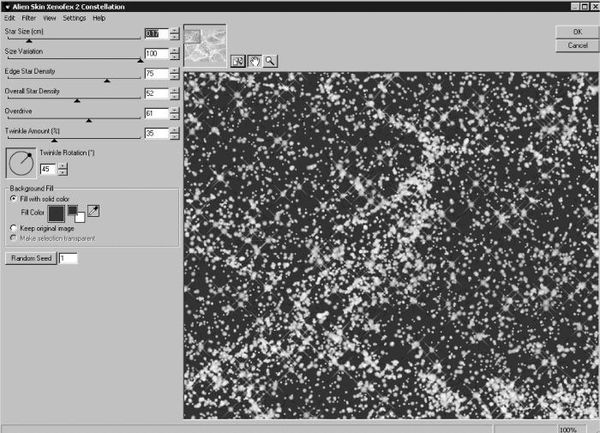
Task: Select Fill with solid color option
Action: pos(13,198)
